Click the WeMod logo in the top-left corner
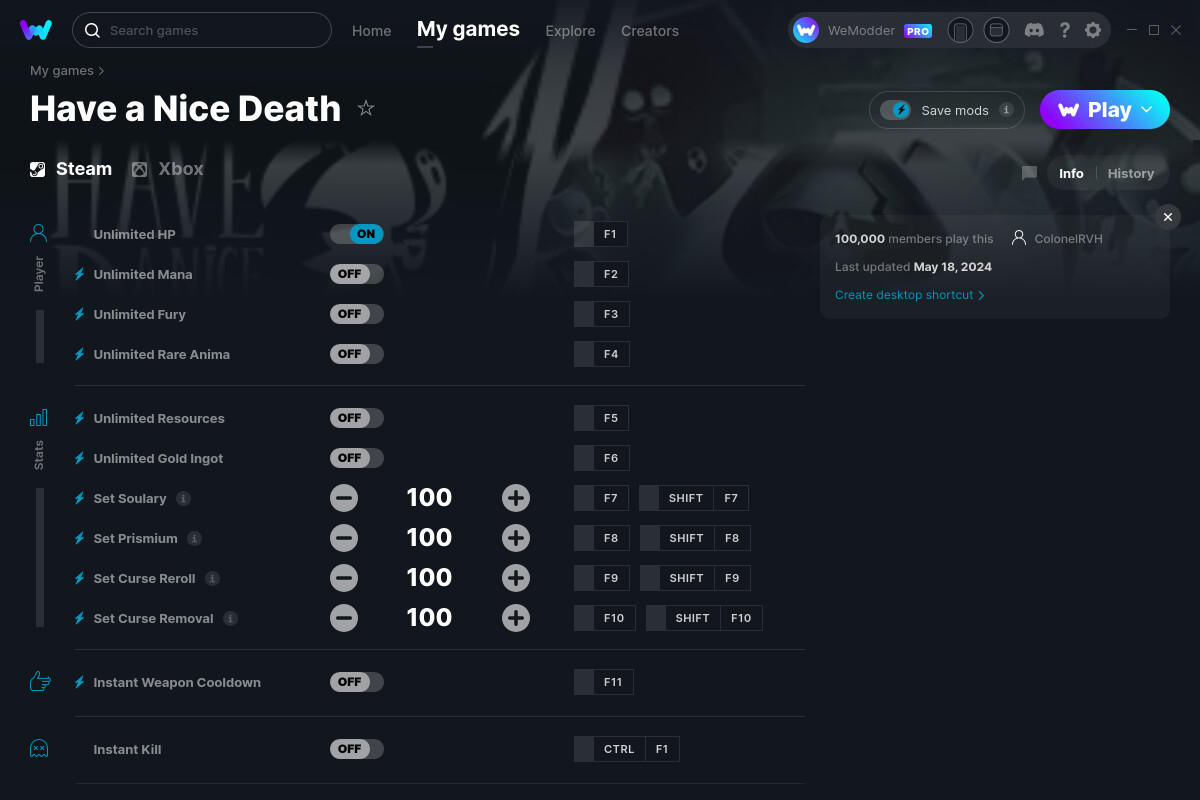The image size is (1200, 800). [x=36, y=30]
